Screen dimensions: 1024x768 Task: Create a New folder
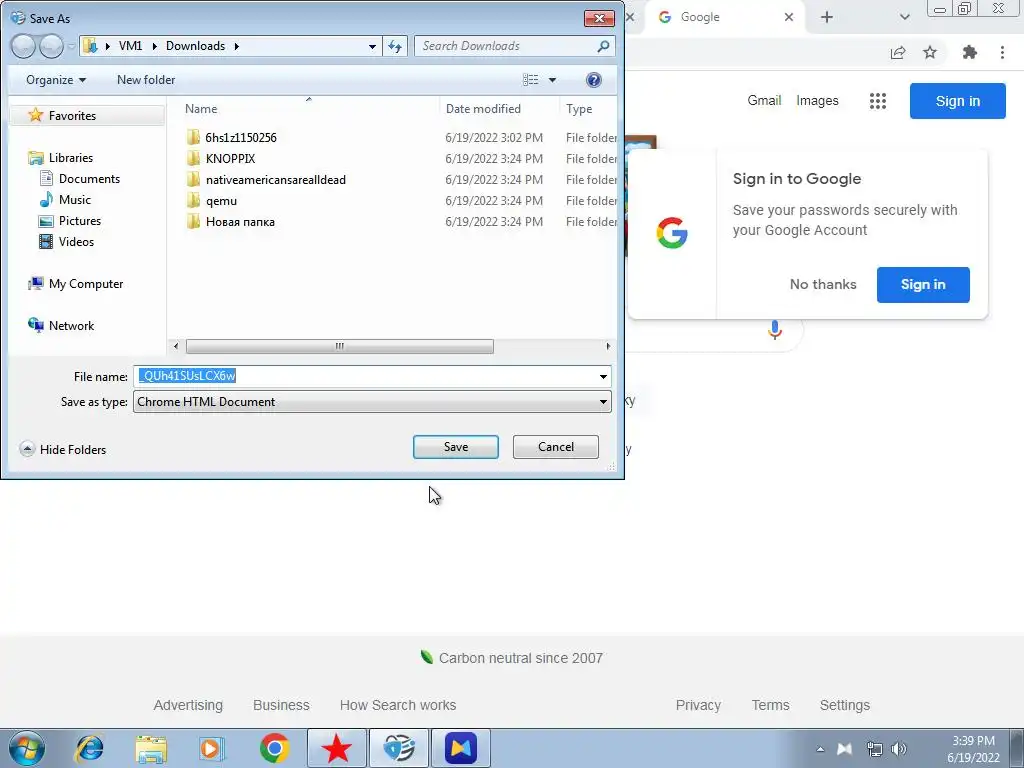point(146,80)
